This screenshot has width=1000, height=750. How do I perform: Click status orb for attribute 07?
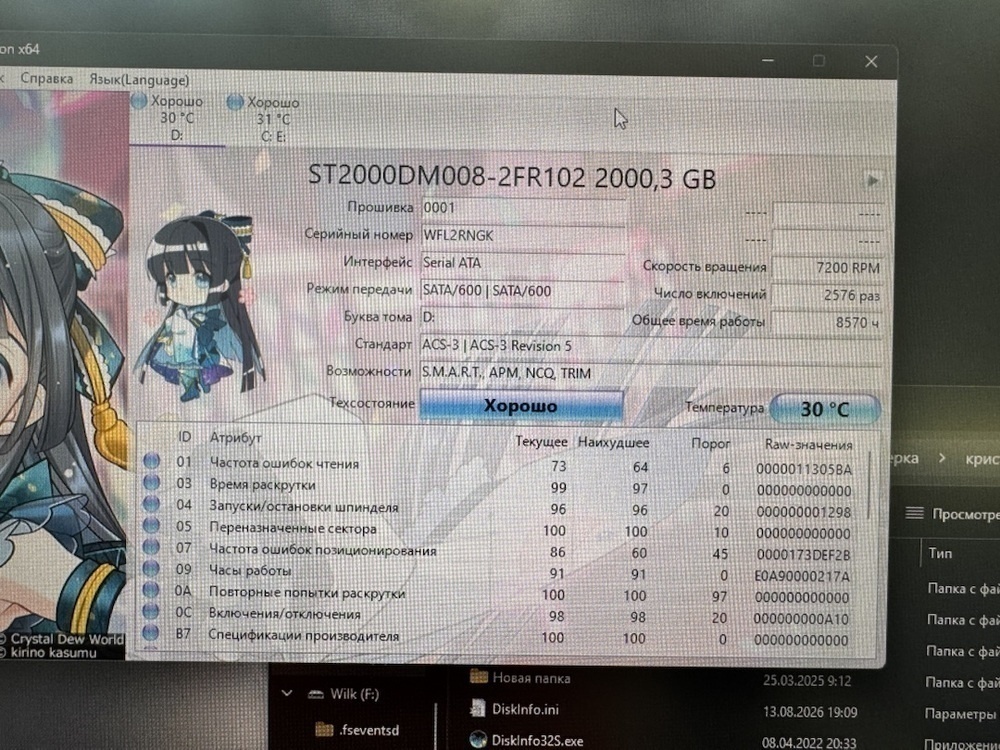click(151, 547)
